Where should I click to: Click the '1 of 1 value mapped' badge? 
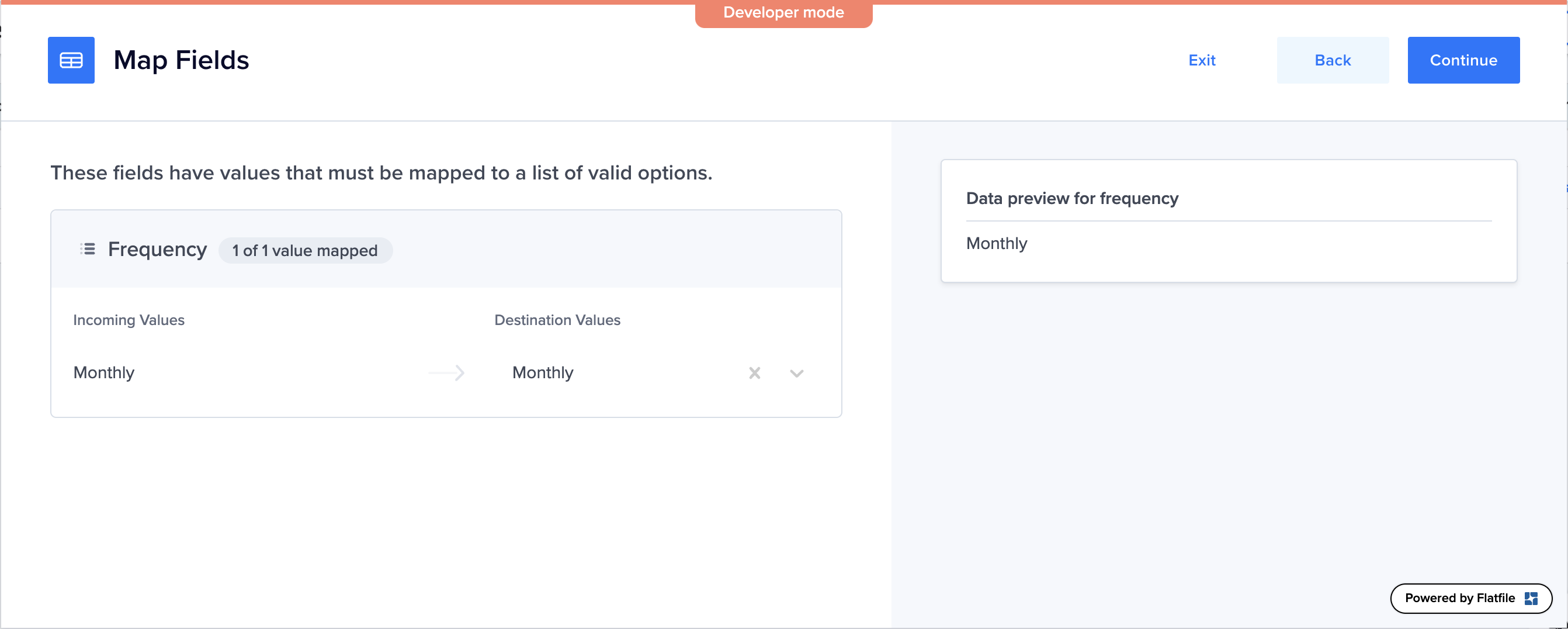(x=305, y=250)
